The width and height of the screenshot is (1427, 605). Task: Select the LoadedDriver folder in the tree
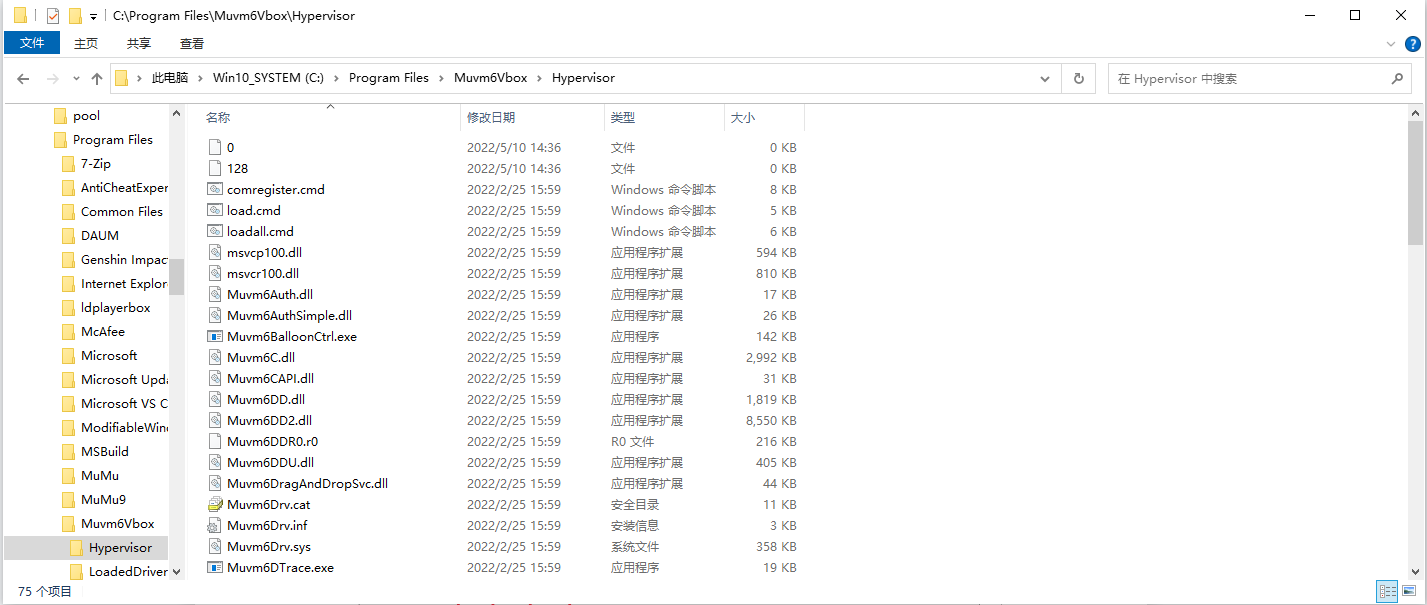tap(128, 572)
